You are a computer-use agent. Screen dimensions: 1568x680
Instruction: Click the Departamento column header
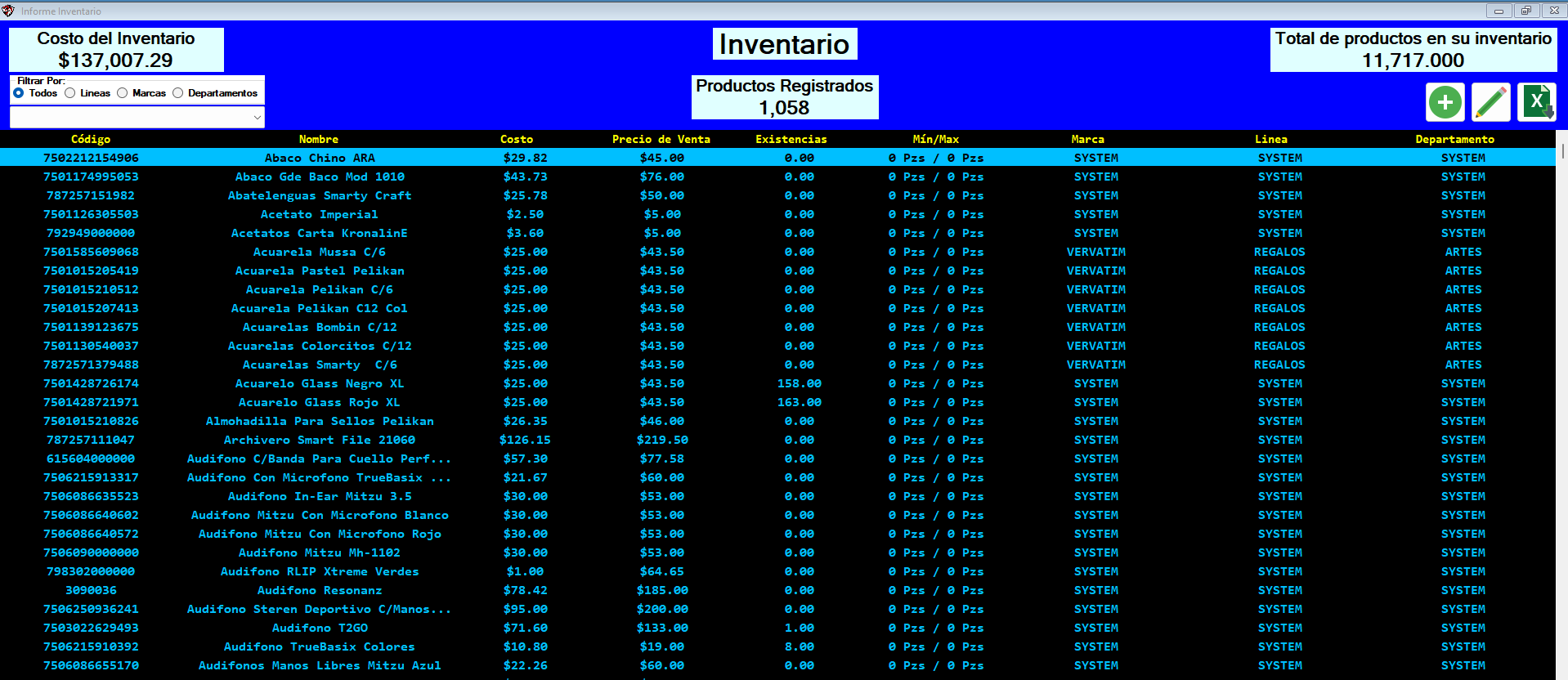1455,139
